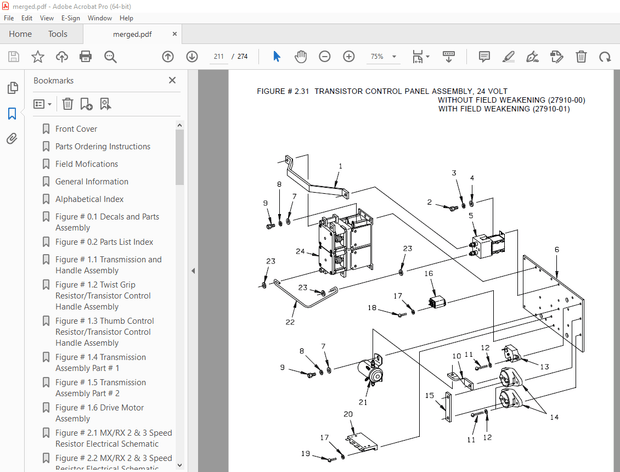Screen dimensions: 620x472
Task: Click the Print file icon
Action: coord(86,57)
